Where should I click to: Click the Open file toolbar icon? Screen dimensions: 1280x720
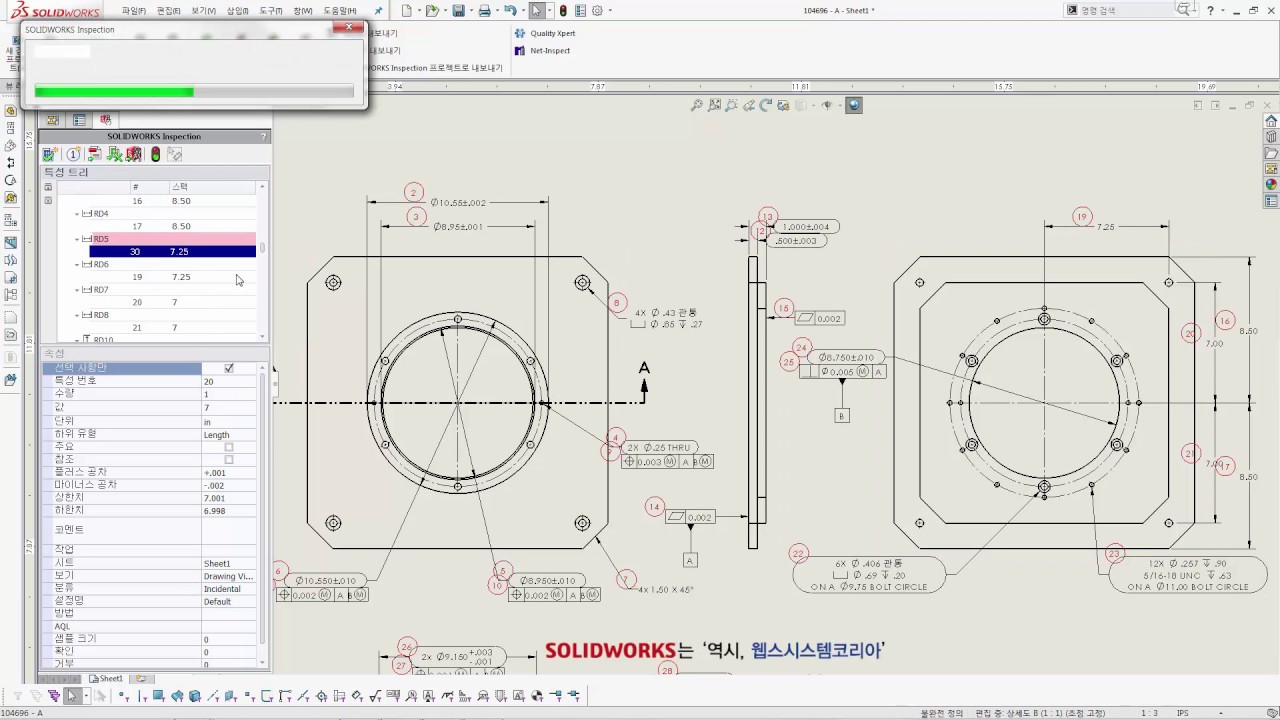(431, 11)
